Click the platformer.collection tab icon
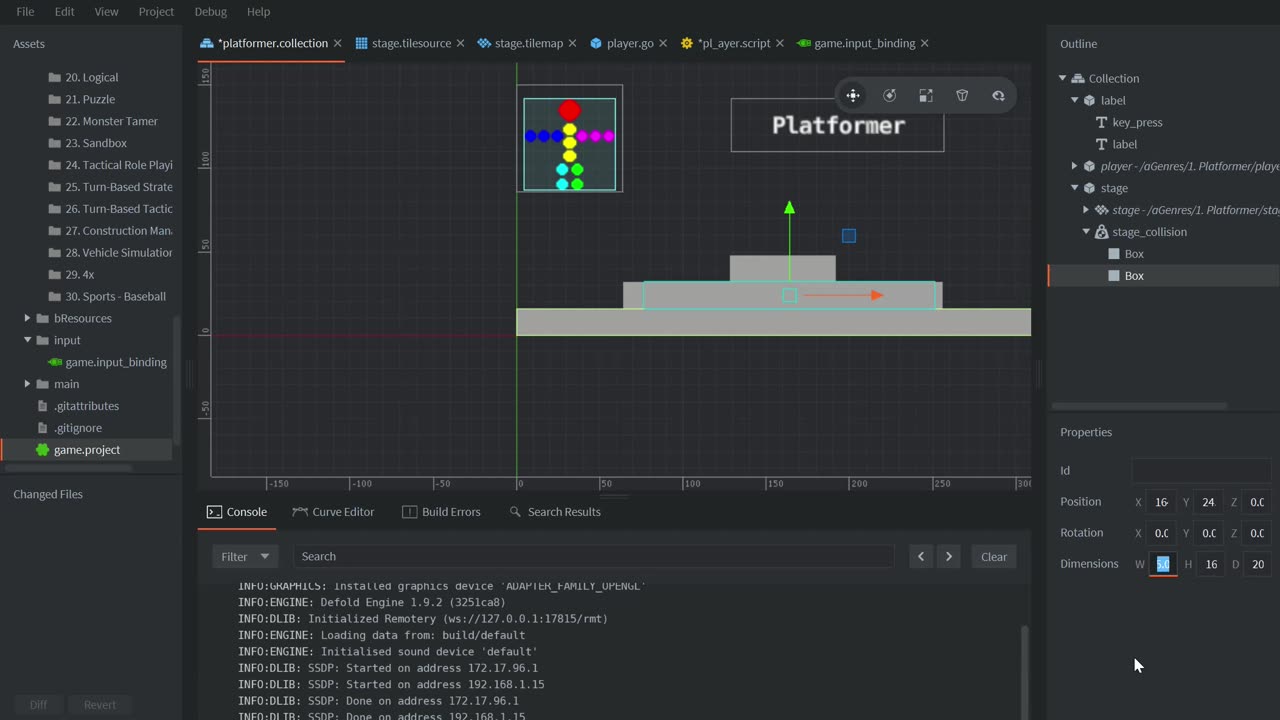 click(x=207, y=43)
